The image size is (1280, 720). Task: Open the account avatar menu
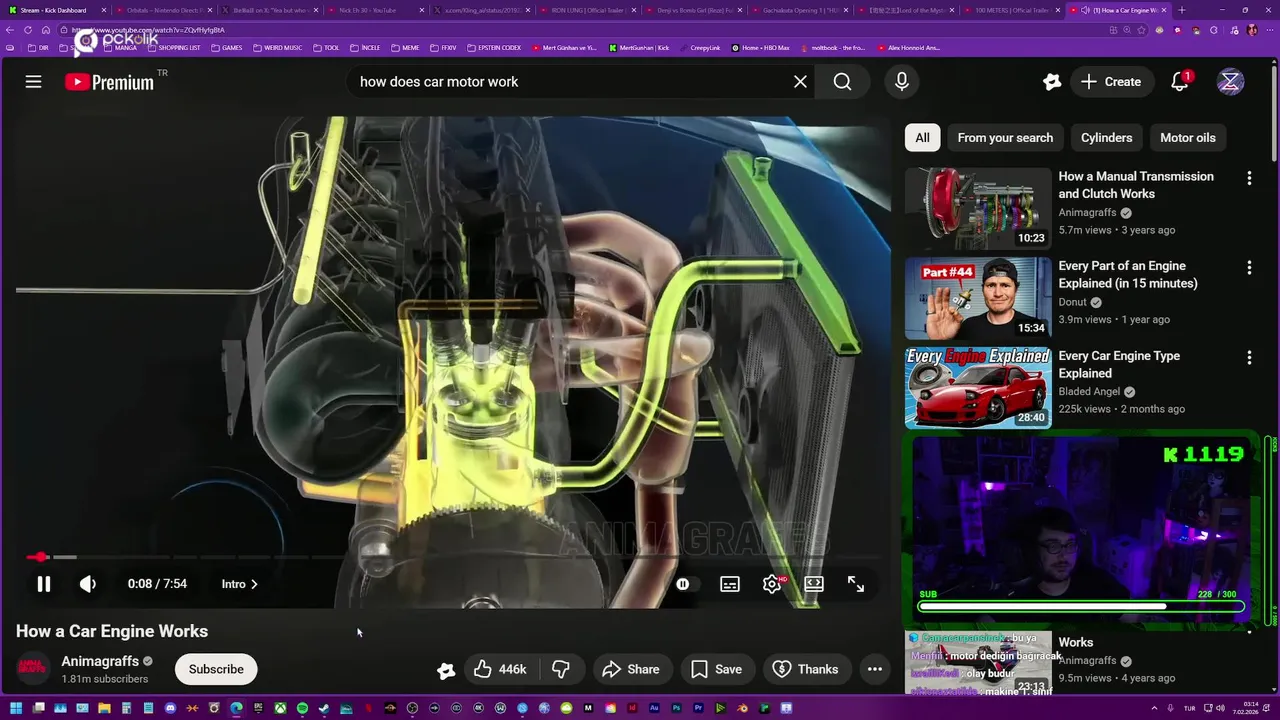click(1230, 82)
